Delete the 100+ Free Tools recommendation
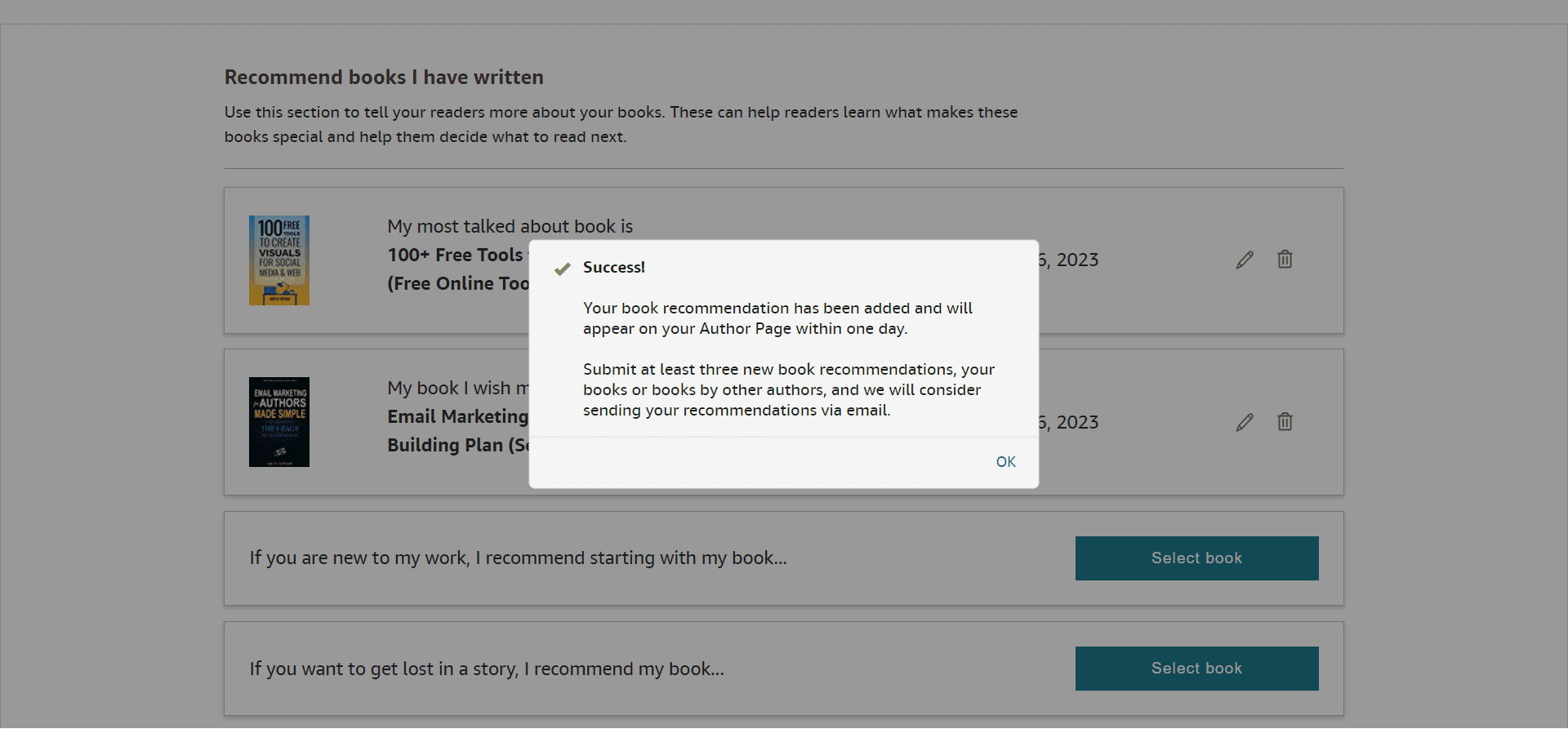This screenshot has width=1568, height=729. click(1285, 260)
